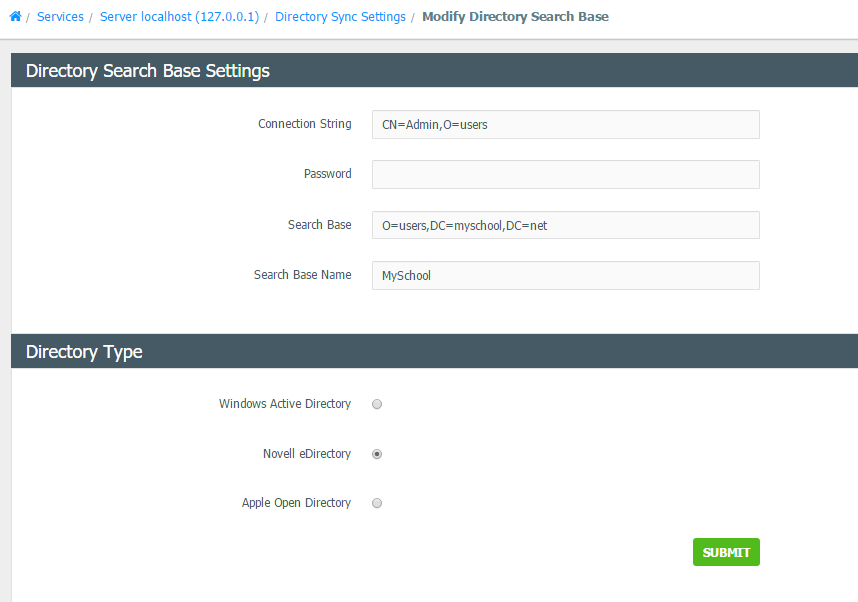This screenshot has width=858, height=602.
Task: Click the Apple Open Directory label
Action: pyautogui.click(x=296, y=503)
